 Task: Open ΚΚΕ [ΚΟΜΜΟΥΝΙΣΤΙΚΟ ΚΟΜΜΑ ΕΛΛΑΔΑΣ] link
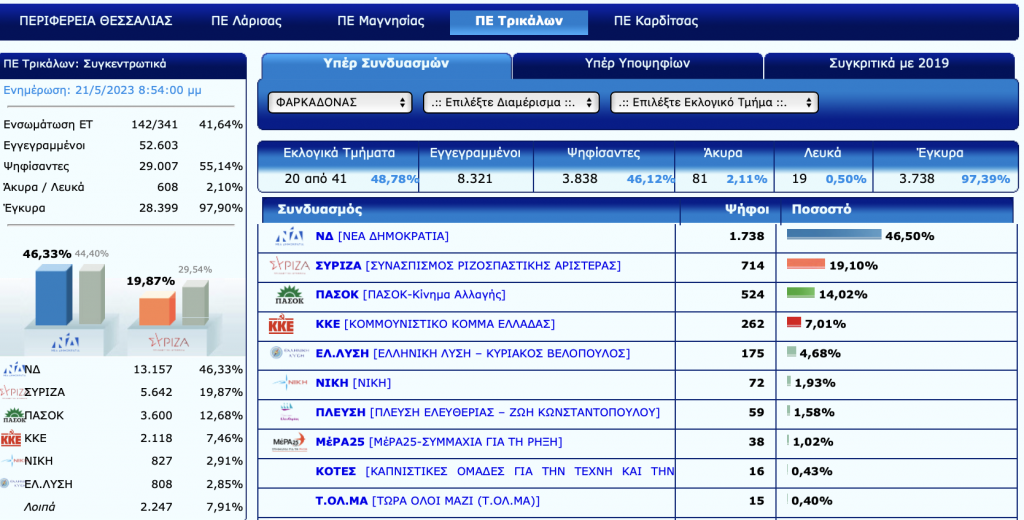pos(435,324)
